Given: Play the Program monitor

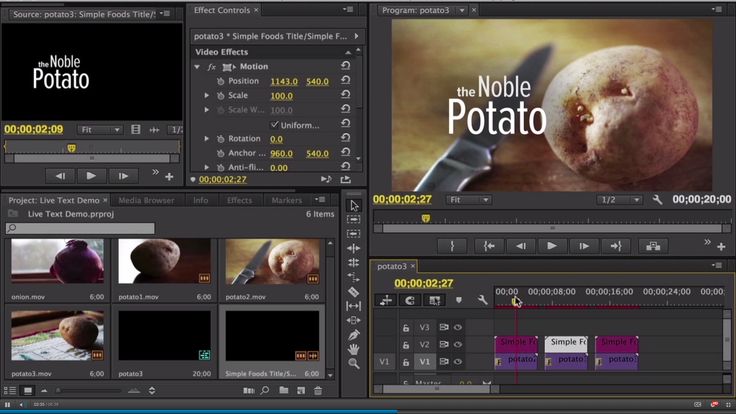Looking at the screenshot, I should pyautogui.click(x=552, y=246).
